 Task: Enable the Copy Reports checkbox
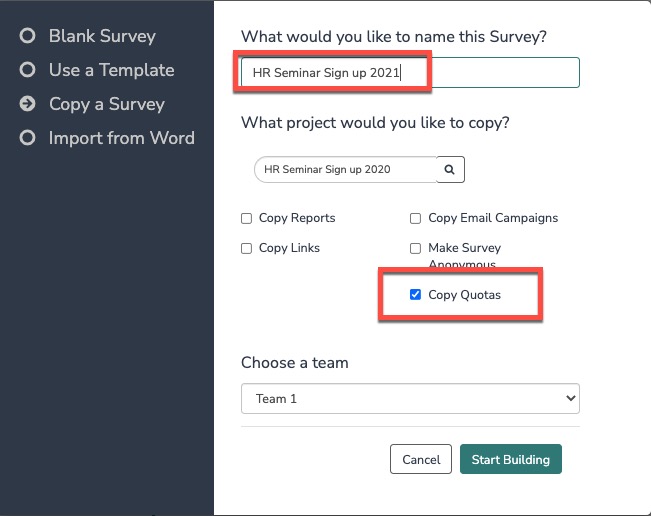247,218
